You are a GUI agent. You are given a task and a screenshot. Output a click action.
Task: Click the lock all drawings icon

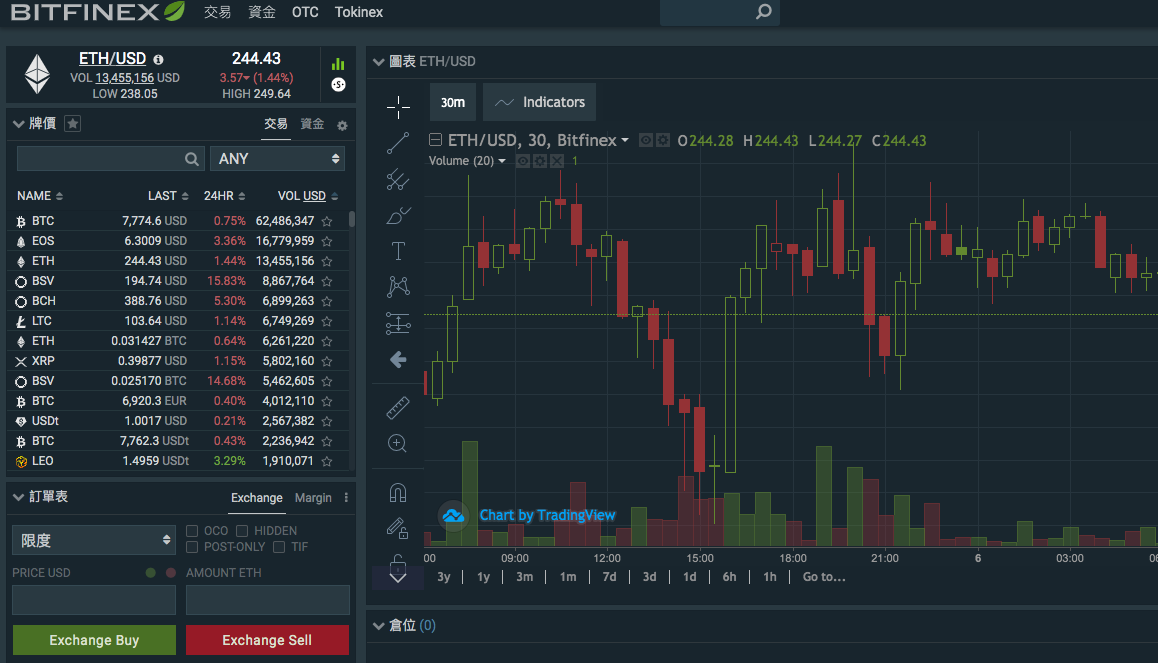398,563
